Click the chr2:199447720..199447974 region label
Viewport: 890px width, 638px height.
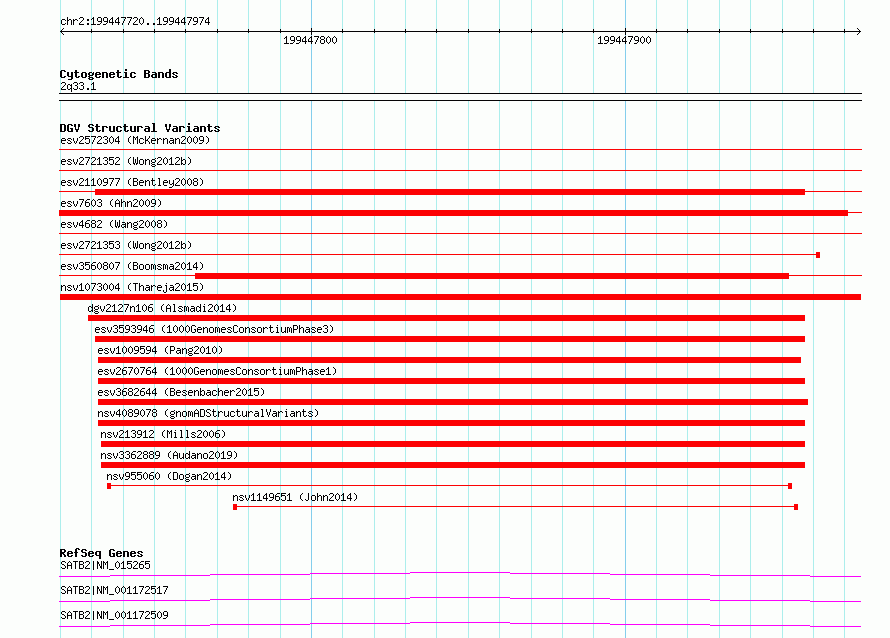(135, 22)
